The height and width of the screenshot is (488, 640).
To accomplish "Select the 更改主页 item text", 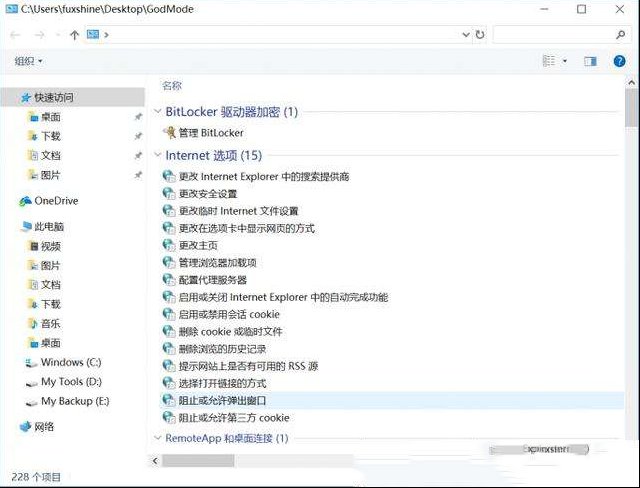I will pyautogui.click(x=198, y=245).
